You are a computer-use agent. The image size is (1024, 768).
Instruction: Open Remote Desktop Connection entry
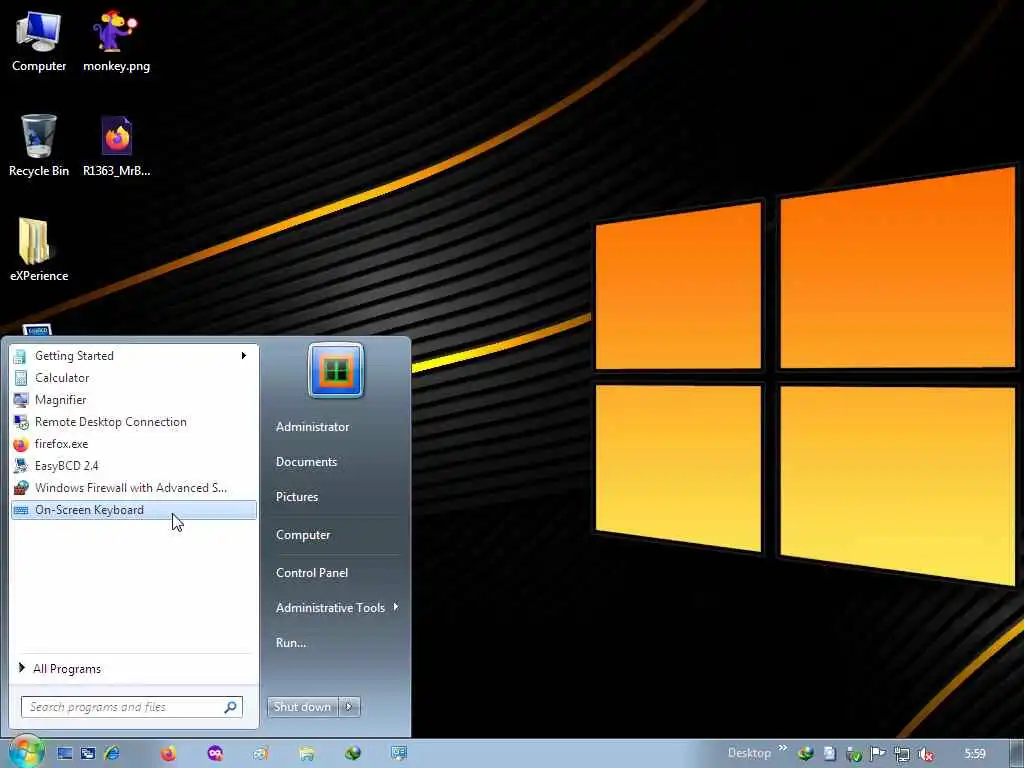[x=133, y=422]
